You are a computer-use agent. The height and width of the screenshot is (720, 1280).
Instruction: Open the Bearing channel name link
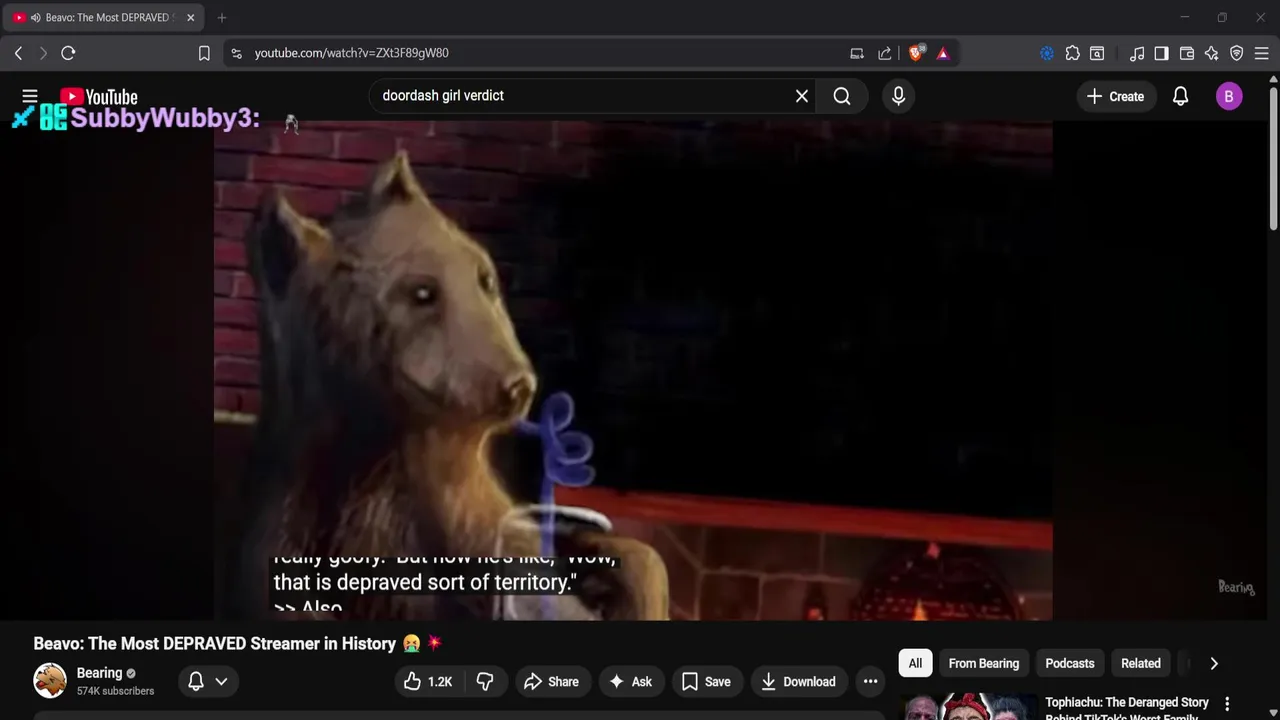pyautogui.click(x=99, y=673)
